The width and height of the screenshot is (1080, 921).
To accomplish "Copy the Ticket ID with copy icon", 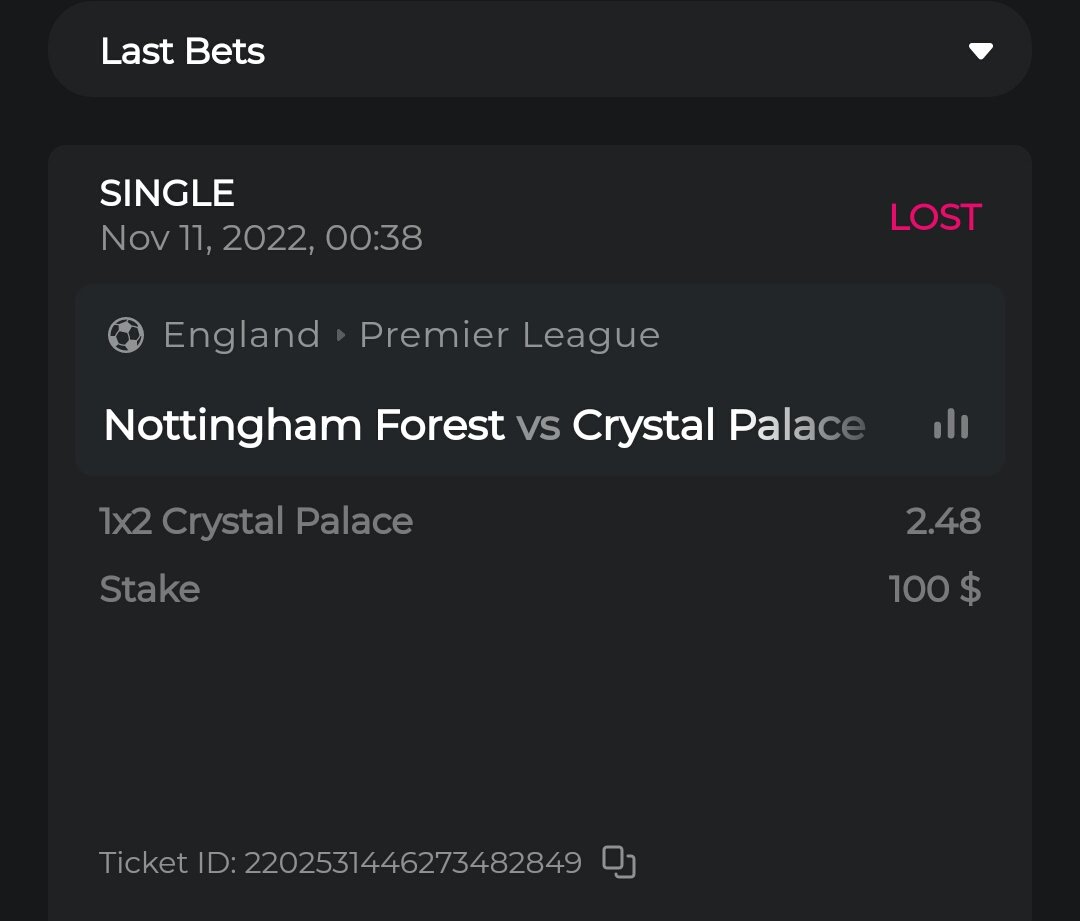I will [619, 861].
